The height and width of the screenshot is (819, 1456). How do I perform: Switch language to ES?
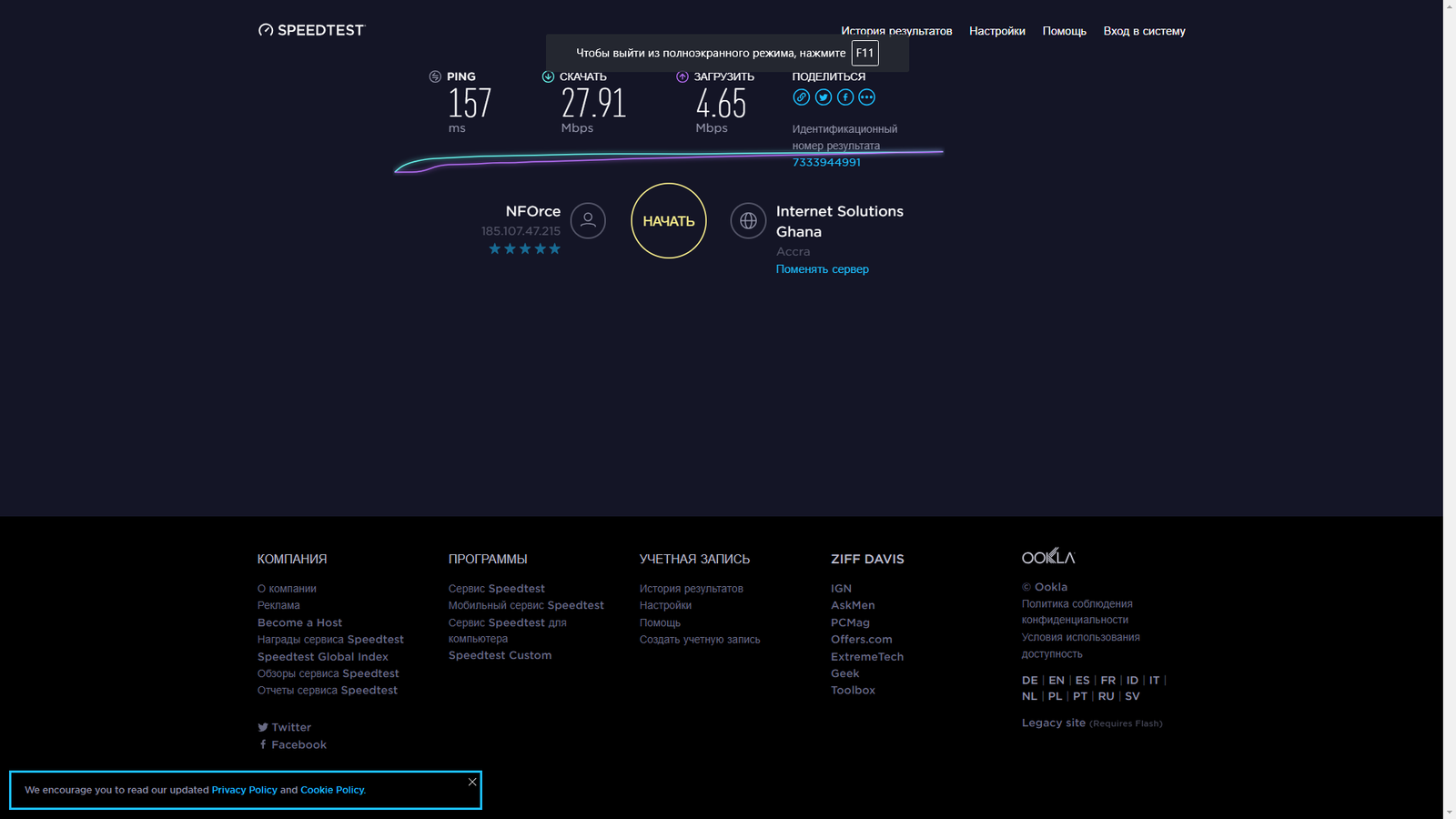click(x=1082, y=681)
